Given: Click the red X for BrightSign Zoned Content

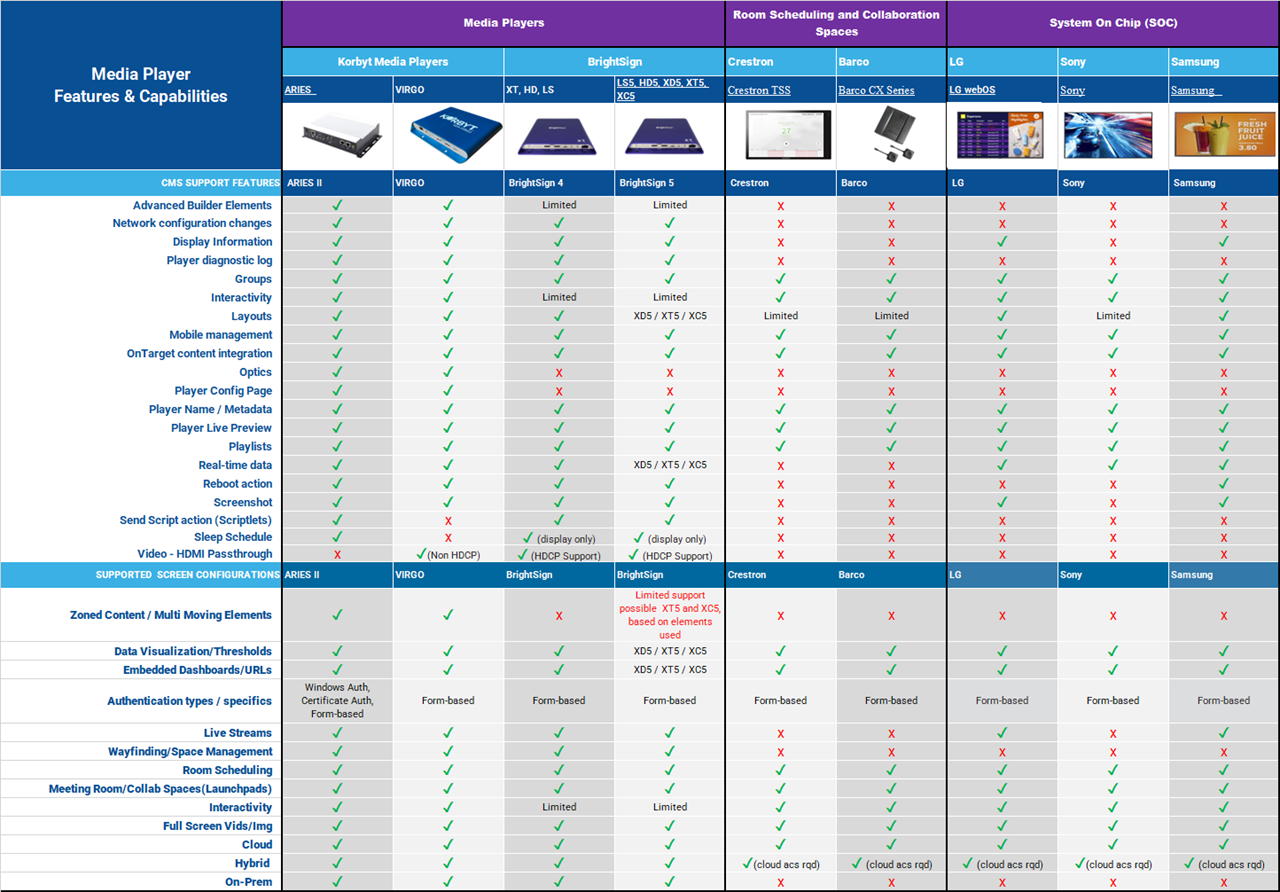Looking at the screenshot, I should 559,616.
